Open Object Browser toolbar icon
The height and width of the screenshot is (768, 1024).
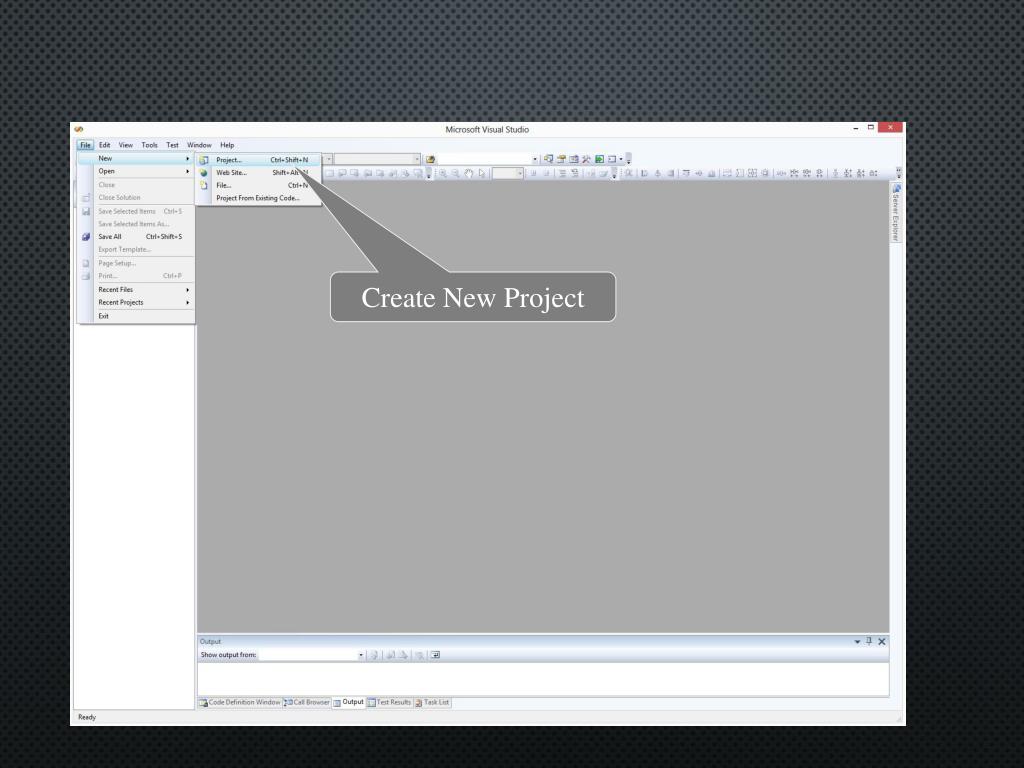click(574, 159)
